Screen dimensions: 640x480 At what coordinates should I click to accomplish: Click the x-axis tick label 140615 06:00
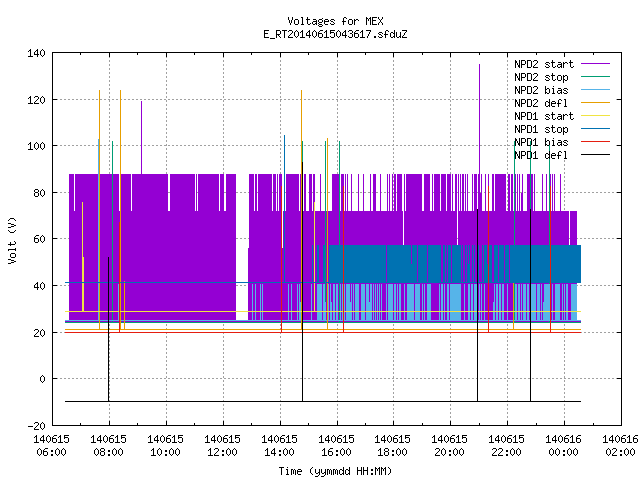coord(51,446)
